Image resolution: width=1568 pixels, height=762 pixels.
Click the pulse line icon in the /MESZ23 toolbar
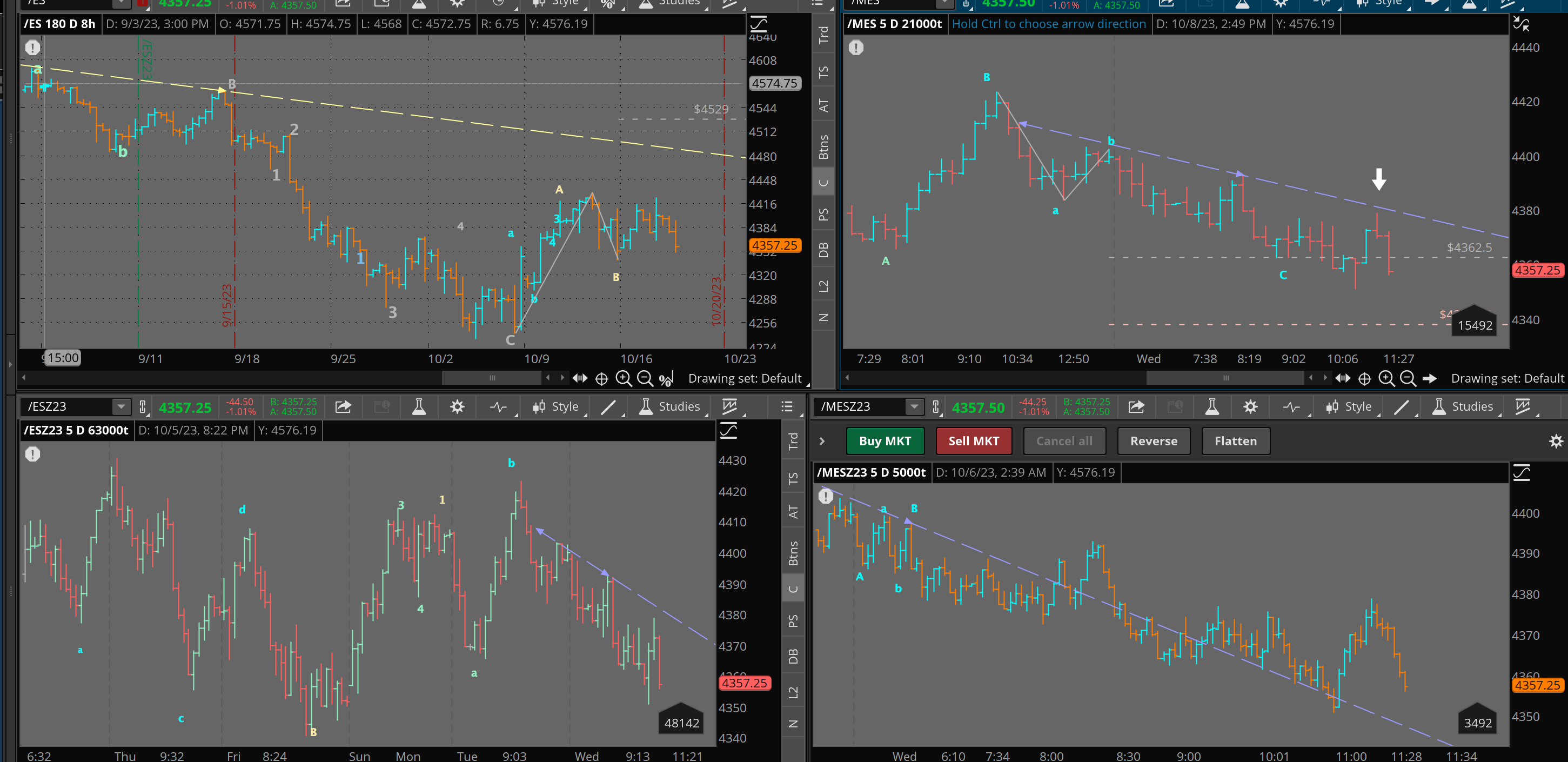(x=1291, y=406)
